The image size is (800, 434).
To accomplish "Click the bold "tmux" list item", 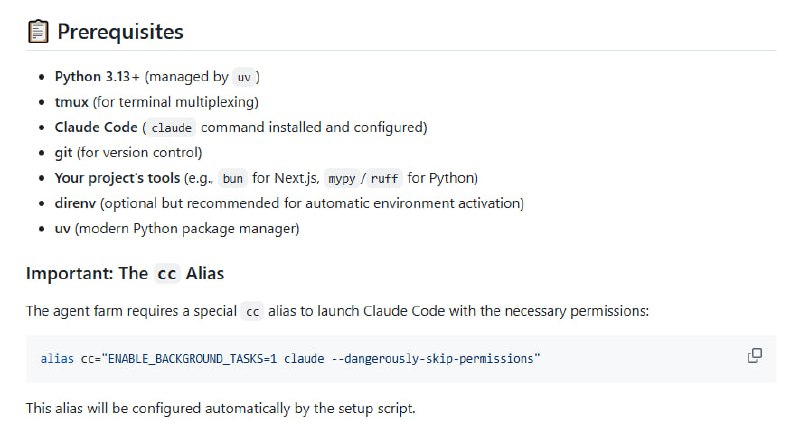I will (72, 102).
